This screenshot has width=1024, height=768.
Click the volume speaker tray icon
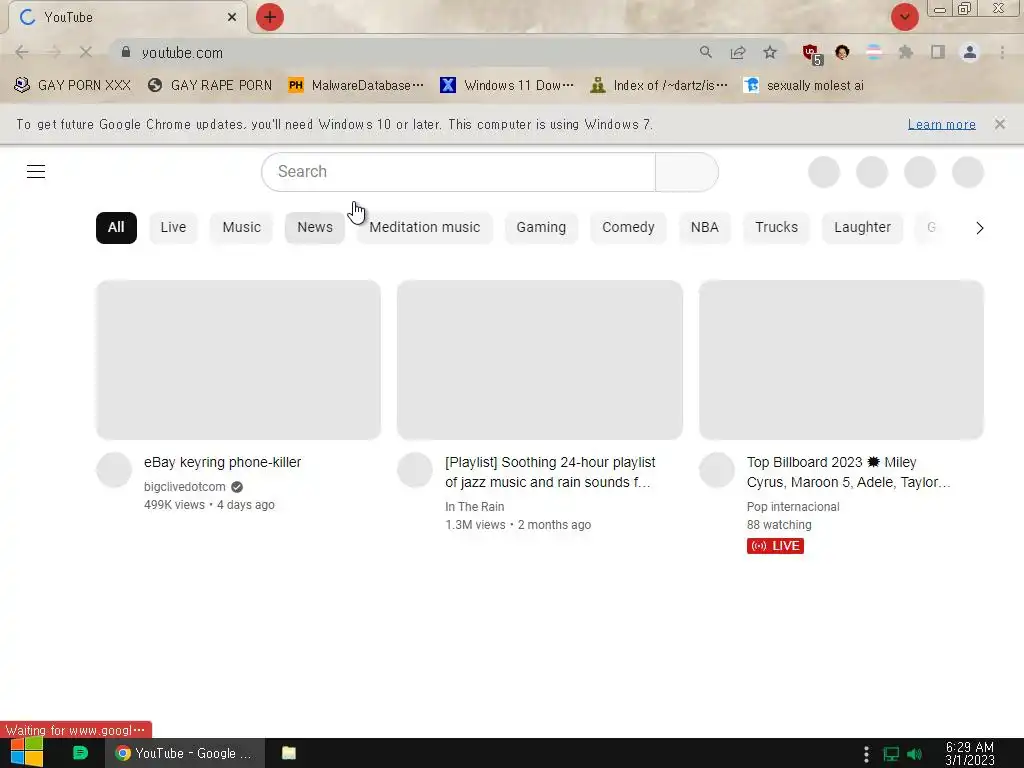915,754
